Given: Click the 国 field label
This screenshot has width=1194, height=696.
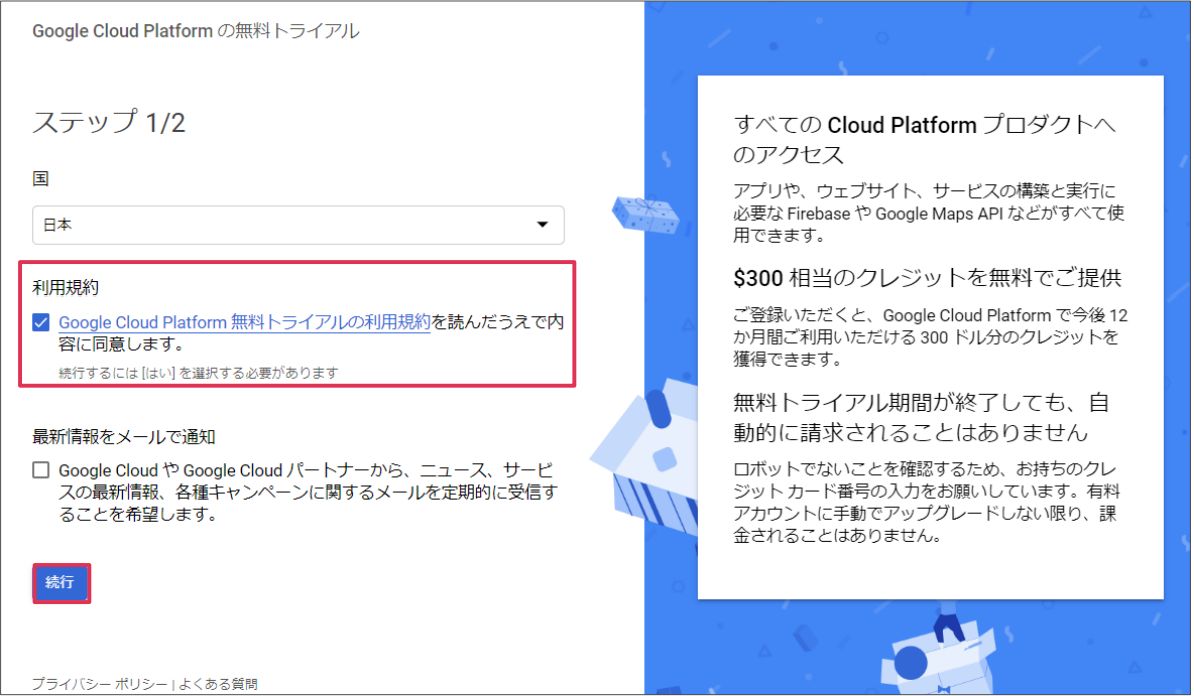Looking at the screenshot, I should pos(40,178).
